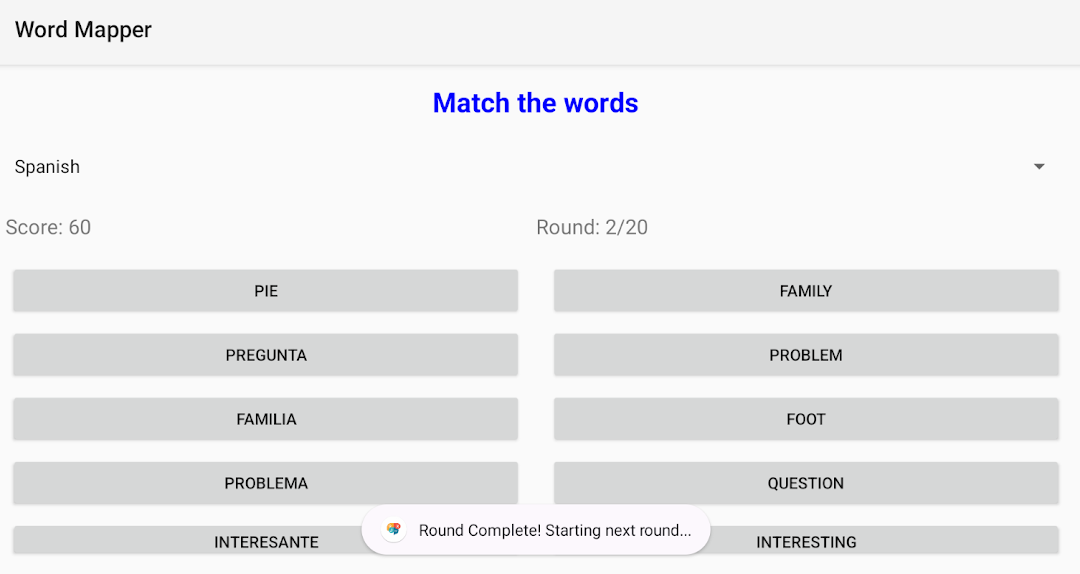Click the Round: 2/20 label
The image size is (1080, 574).
(x=592, y=227)
